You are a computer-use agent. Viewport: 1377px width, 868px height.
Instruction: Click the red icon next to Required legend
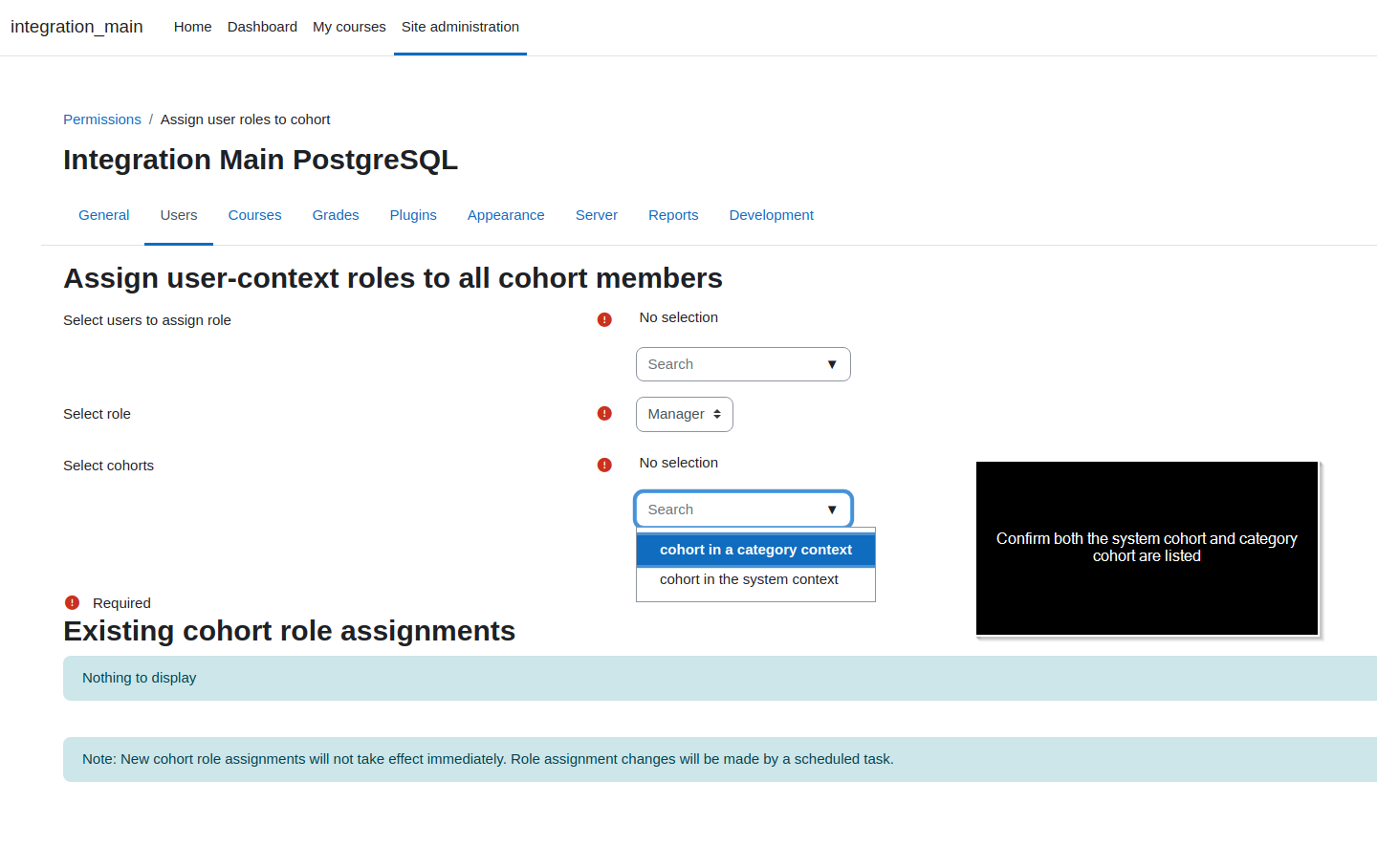[x=72, y=602]
